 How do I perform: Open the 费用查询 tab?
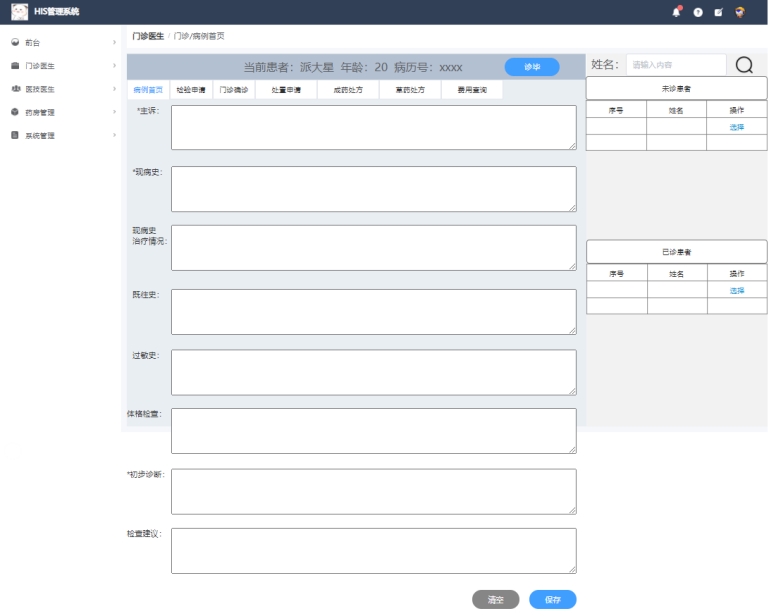coord(472,90)
